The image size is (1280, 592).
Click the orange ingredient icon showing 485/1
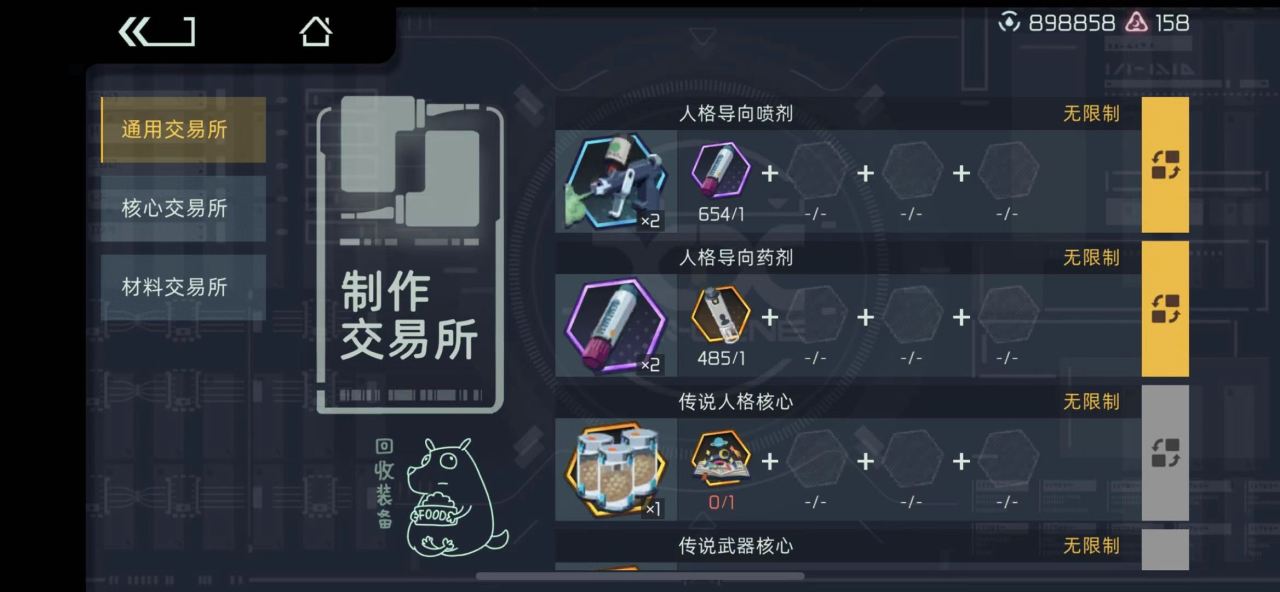click(721, 316)
